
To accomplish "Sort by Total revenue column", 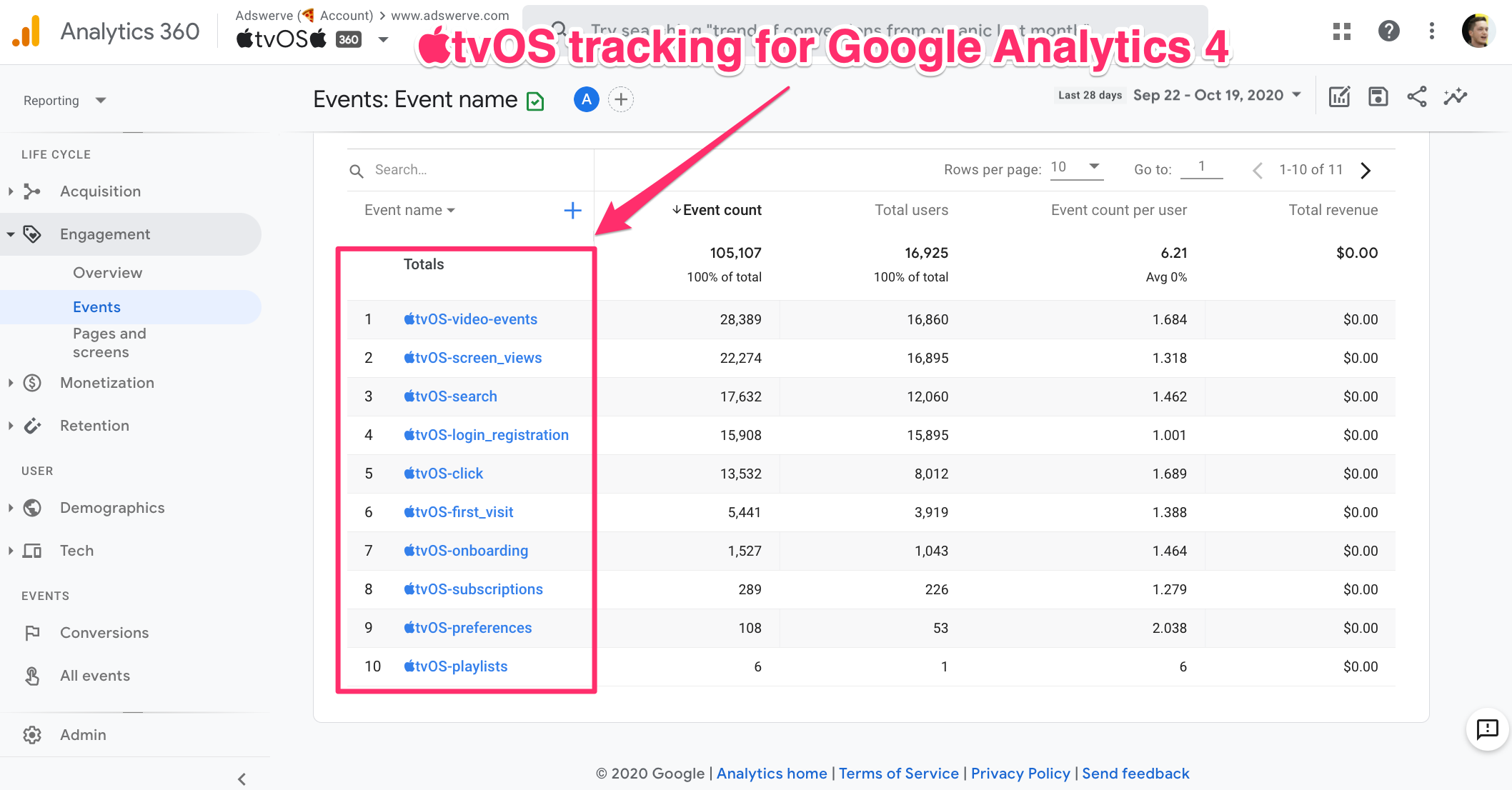I will [x=1333, y=210].
